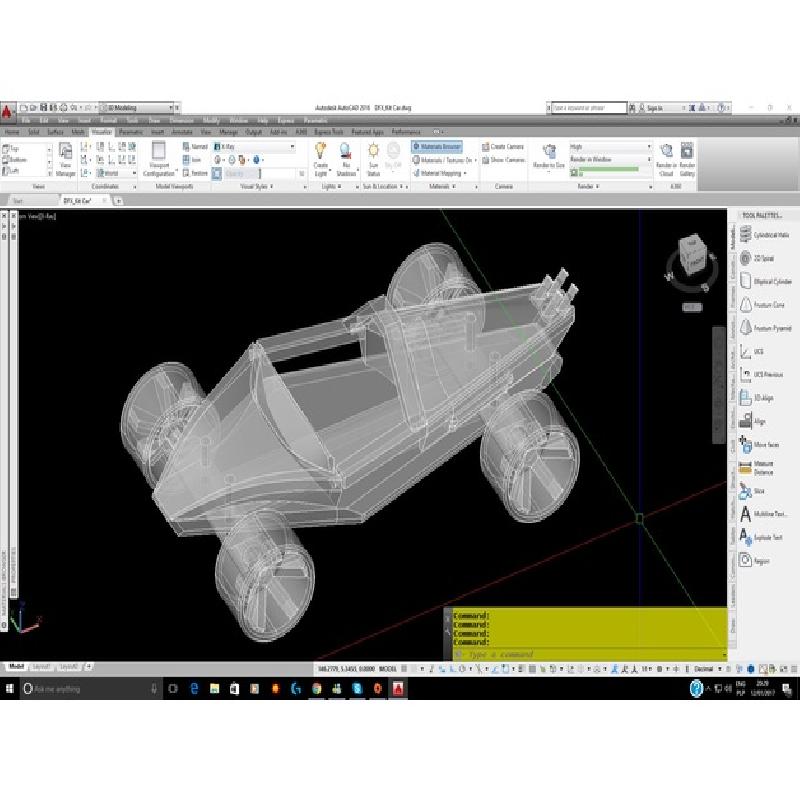Click the ViewCube in the viewport
Image resolution: width=800 pixels, height=800 pixels.
pyautogui.click(x=693, y=257)
